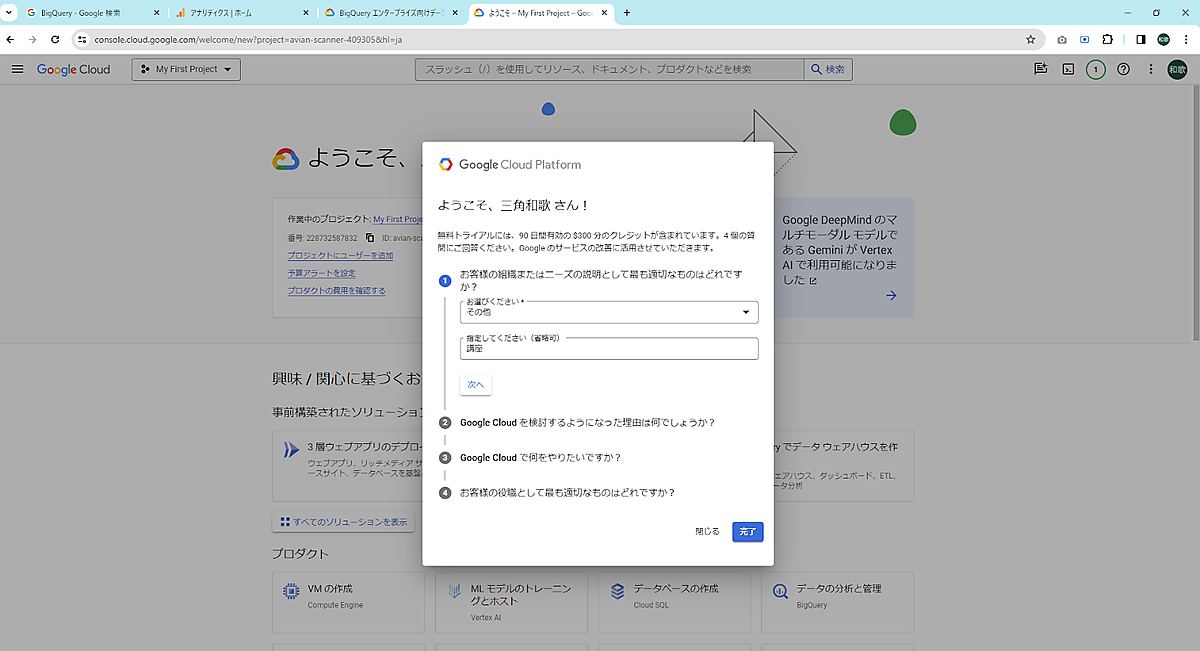Activate Cloud Shell terminal icon

(x=1068, y=69)
